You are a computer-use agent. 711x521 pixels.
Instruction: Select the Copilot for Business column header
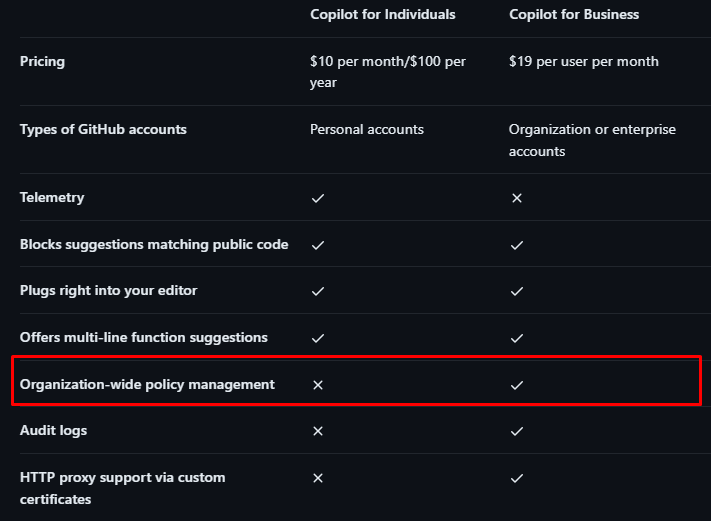point(574,15)
